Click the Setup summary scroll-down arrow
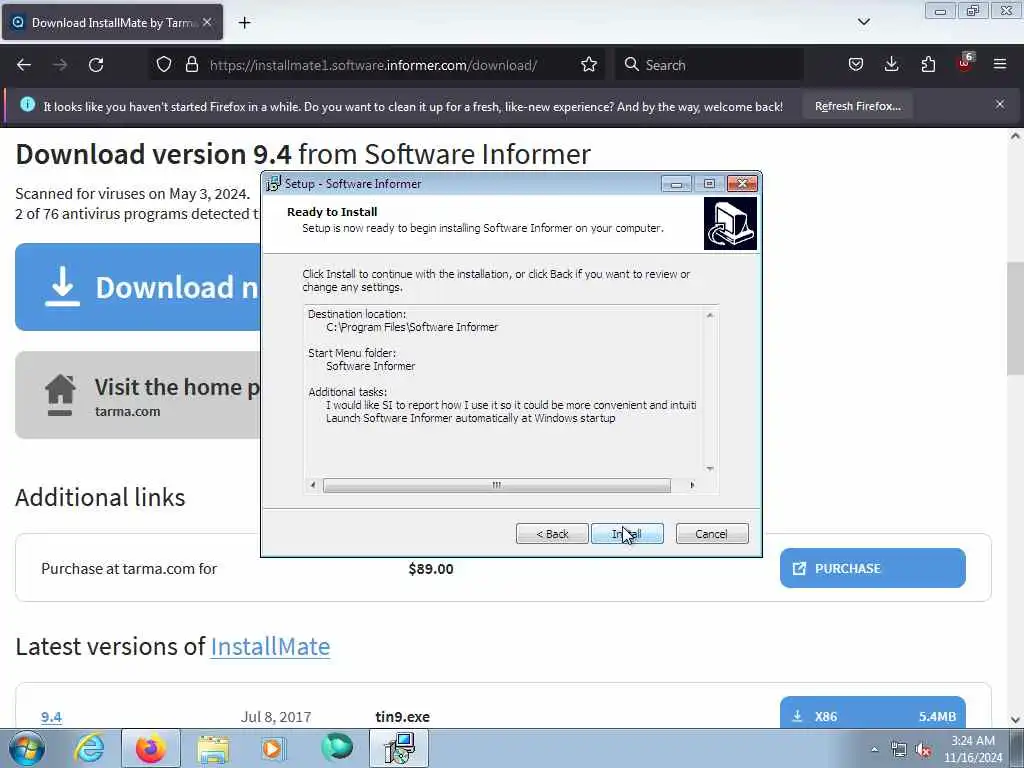This screenshot has width=1024, height=768. [x=710, y=468]
